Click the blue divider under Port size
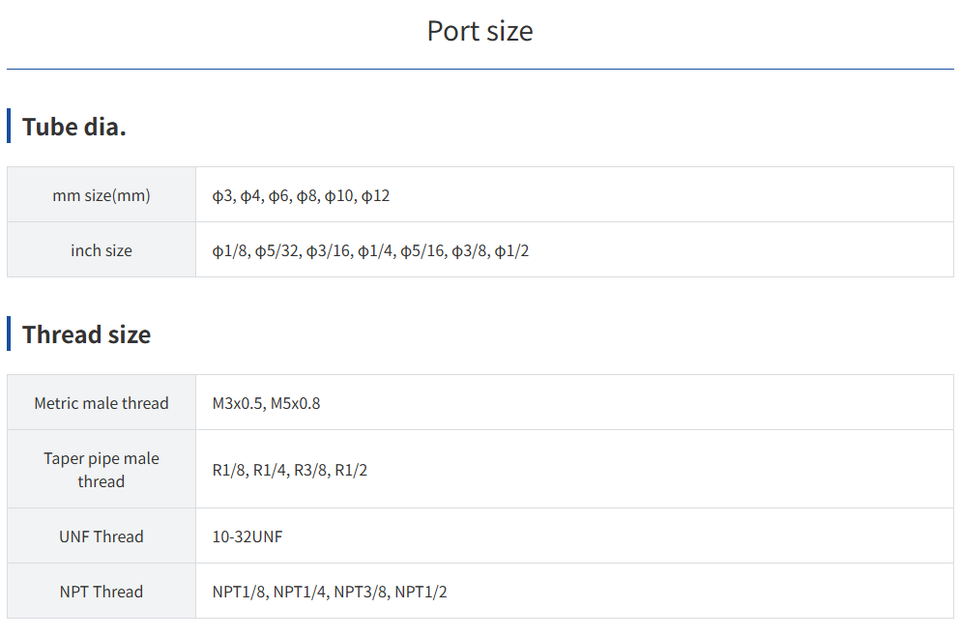Viewport: 960px width, 637px height. (x=480, y=69)
